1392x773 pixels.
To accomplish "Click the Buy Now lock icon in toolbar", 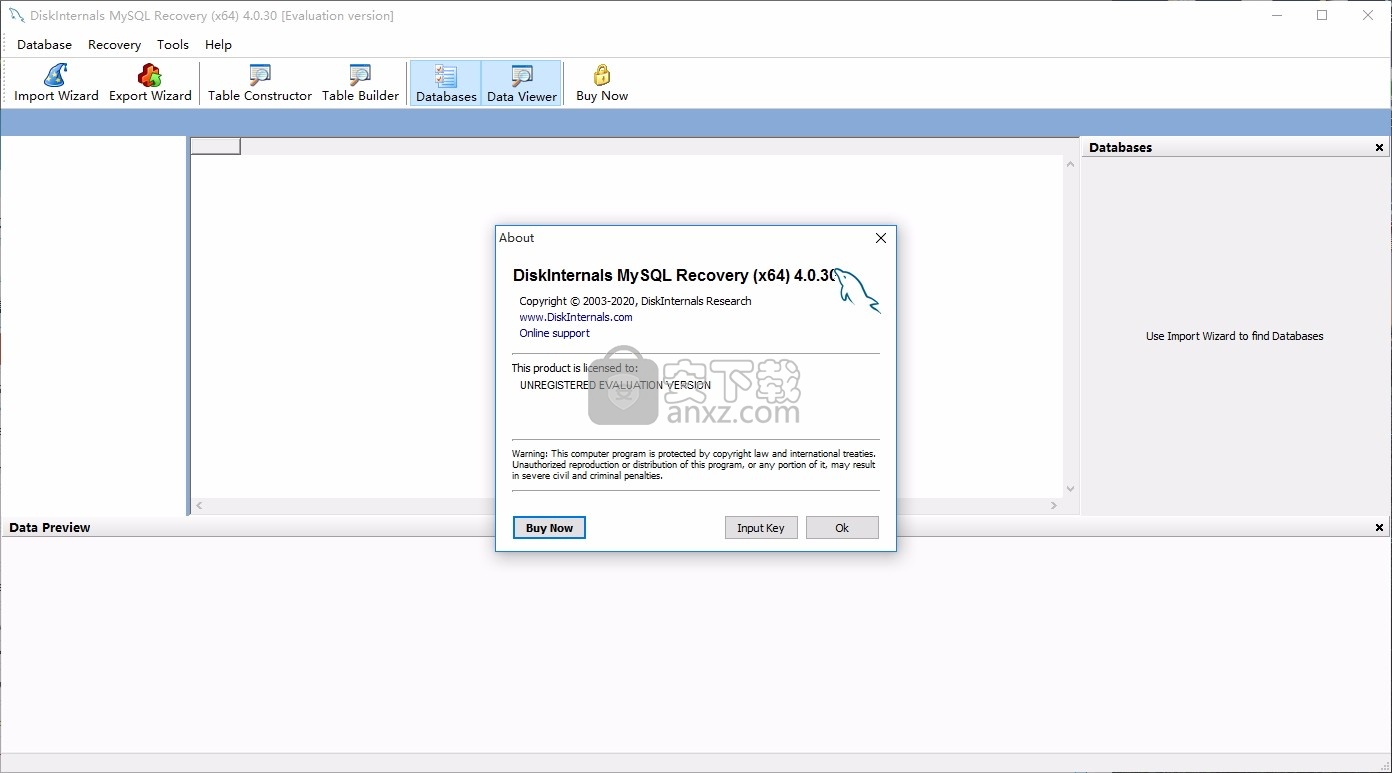I will [x=602, y=83].
